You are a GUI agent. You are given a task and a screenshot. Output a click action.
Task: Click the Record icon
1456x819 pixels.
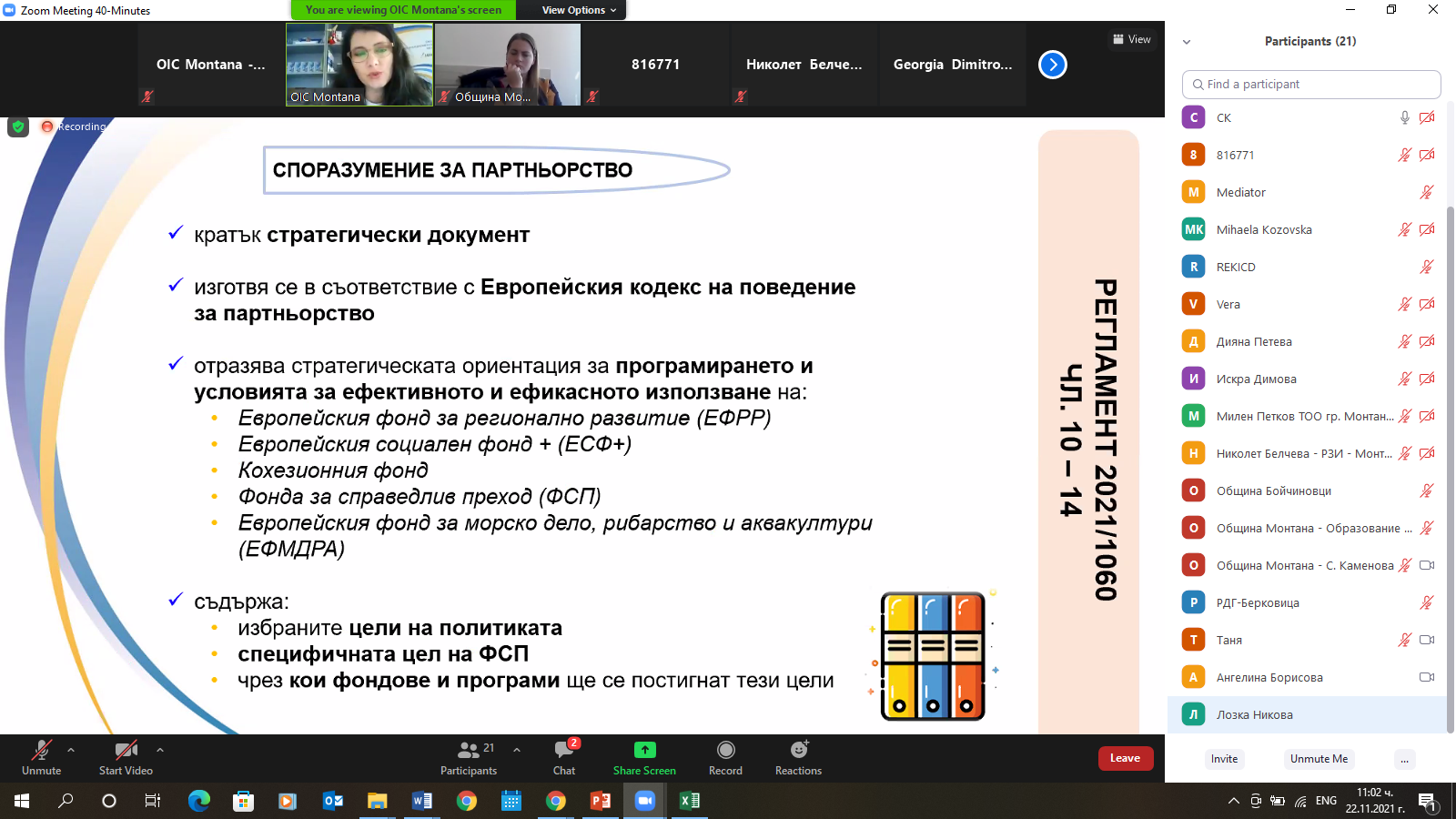[725, 751]
